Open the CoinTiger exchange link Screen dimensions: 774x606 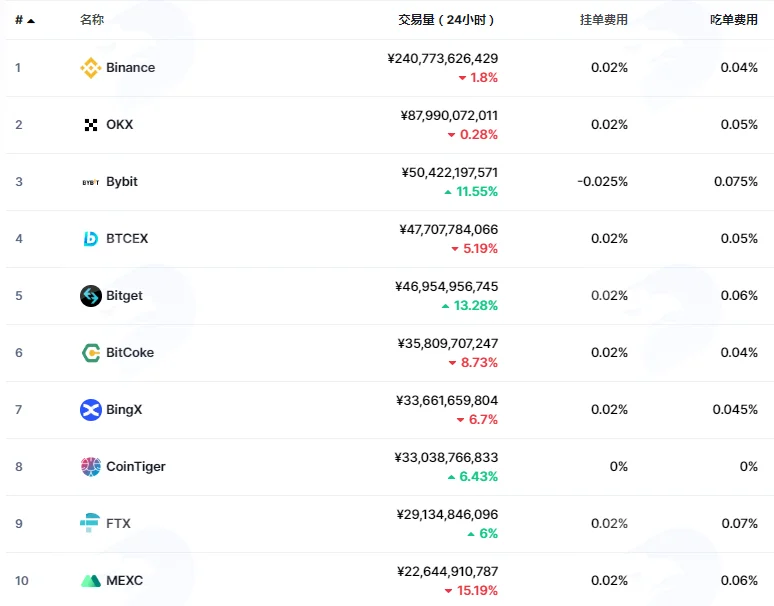coord(136,466)
